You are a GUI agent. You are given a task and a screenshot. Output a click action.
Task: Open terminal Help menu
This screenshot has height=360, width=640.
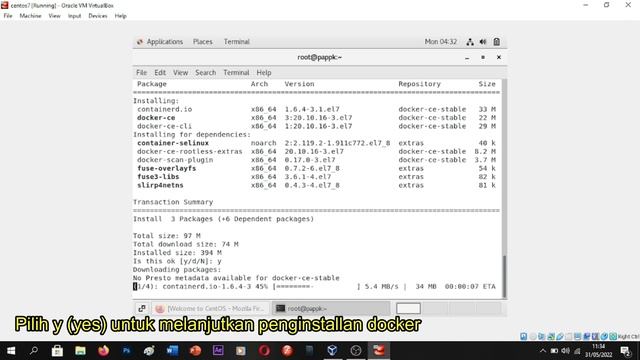264,73
